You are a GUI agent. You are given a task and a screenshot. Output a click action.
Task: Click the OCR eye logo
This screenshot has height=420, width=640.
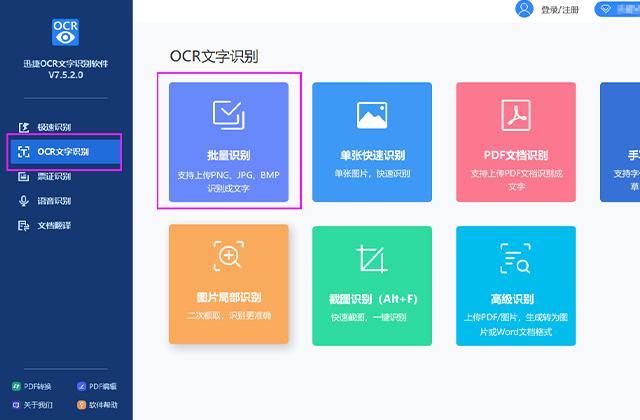click(x=65, y=32)
